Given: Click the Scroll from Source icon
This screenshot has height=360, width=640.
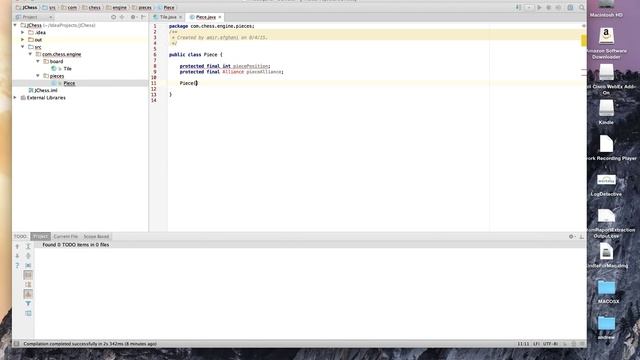Looking at the screenshot, I should click(113, 17).
